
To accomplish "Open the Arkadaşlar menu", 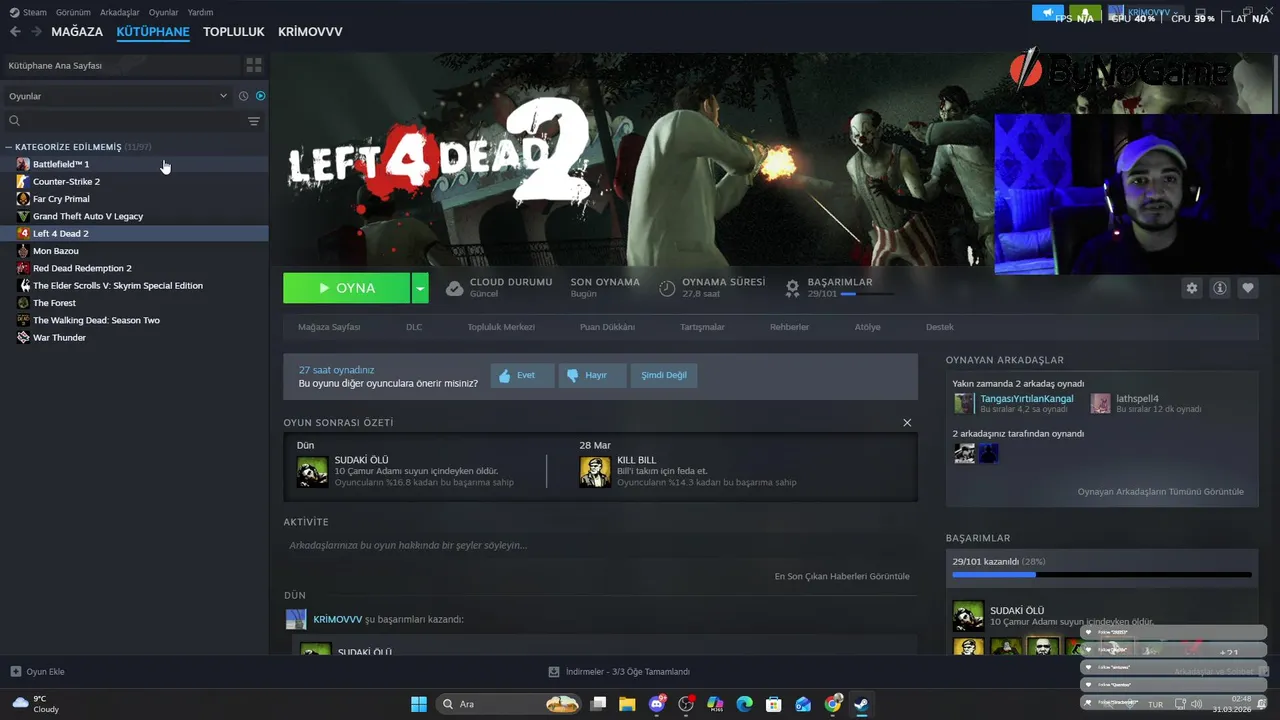I will 120,12.
